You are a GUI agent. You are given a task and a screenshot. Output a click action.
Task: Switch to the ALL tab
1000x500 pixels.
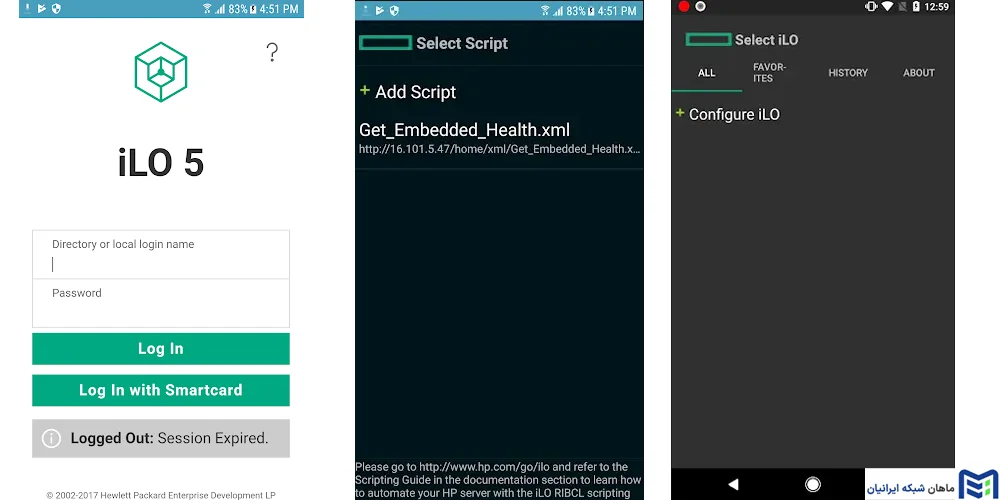707,73
